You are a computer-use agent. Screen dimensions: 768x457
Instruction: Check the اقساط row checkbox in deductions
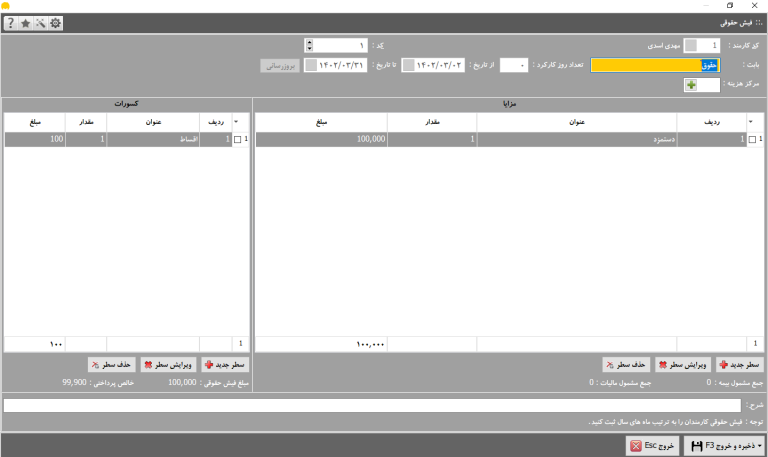coord(238,140)
